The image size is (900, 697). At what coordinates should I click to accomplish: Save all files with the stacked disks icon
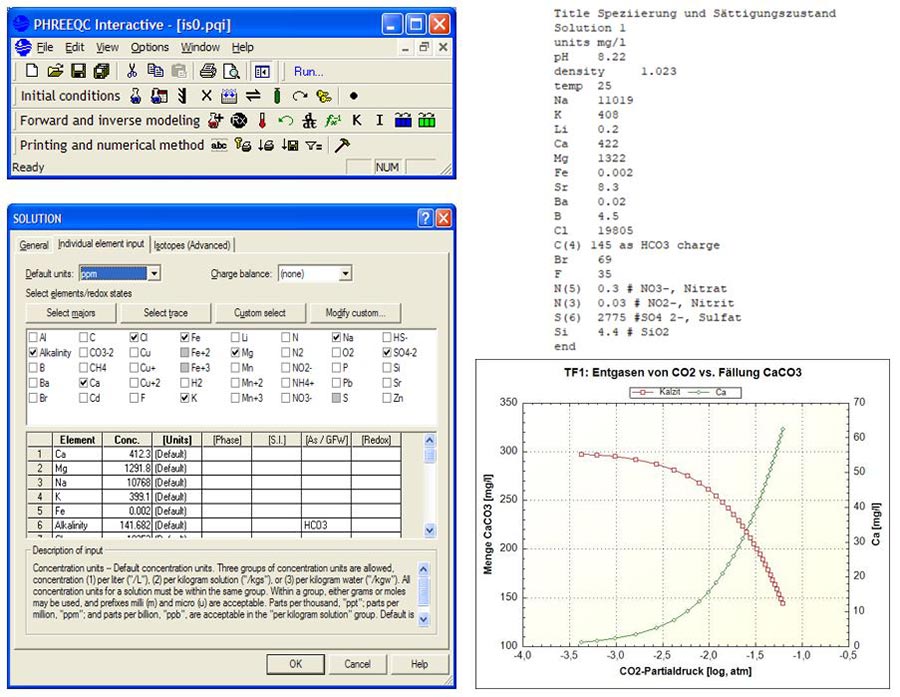102,71
